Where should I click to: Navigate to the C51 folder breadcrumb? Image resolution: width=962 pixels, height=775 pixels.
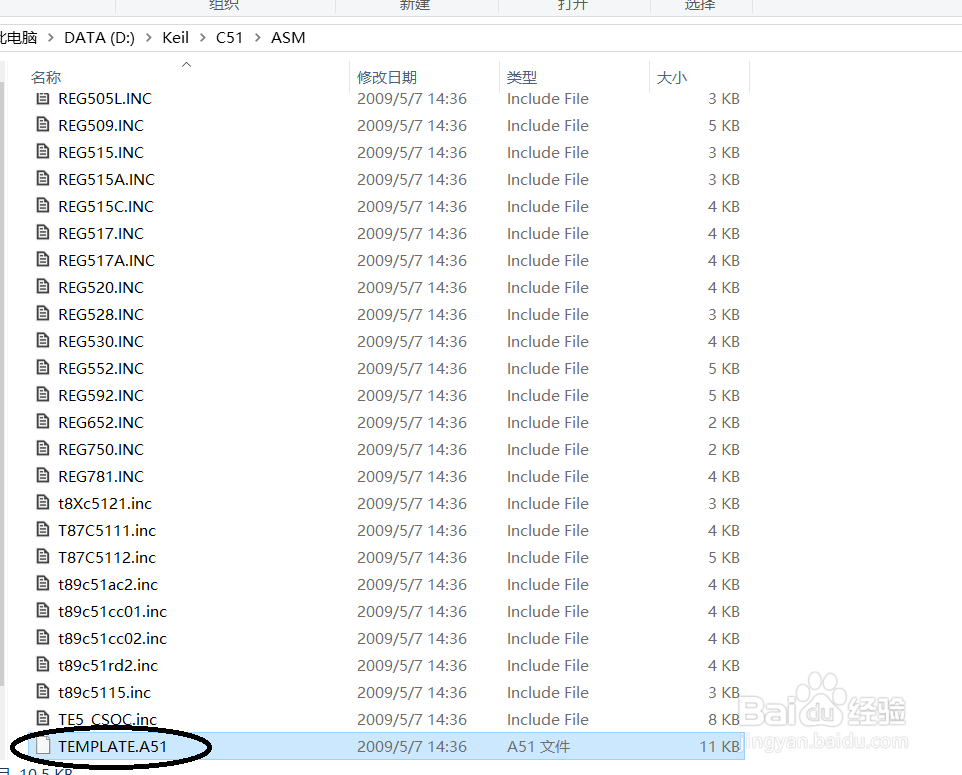[x=229, y=38]
